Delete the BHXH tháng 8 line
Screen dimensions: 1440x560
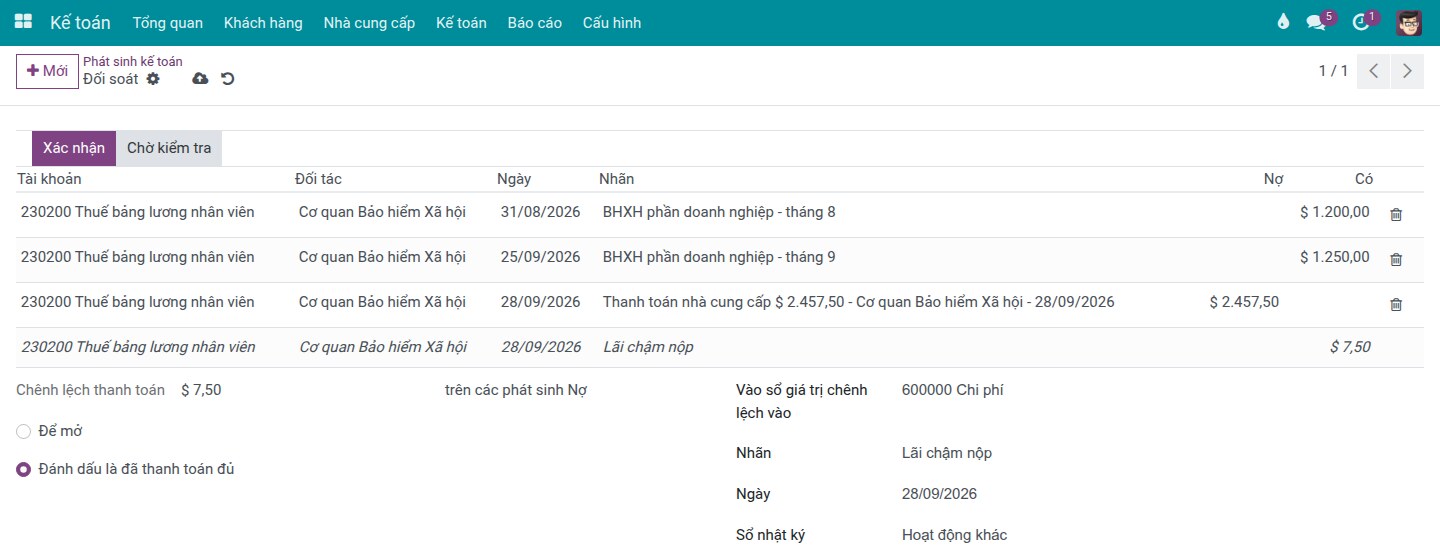click(x=1396, y=214)
